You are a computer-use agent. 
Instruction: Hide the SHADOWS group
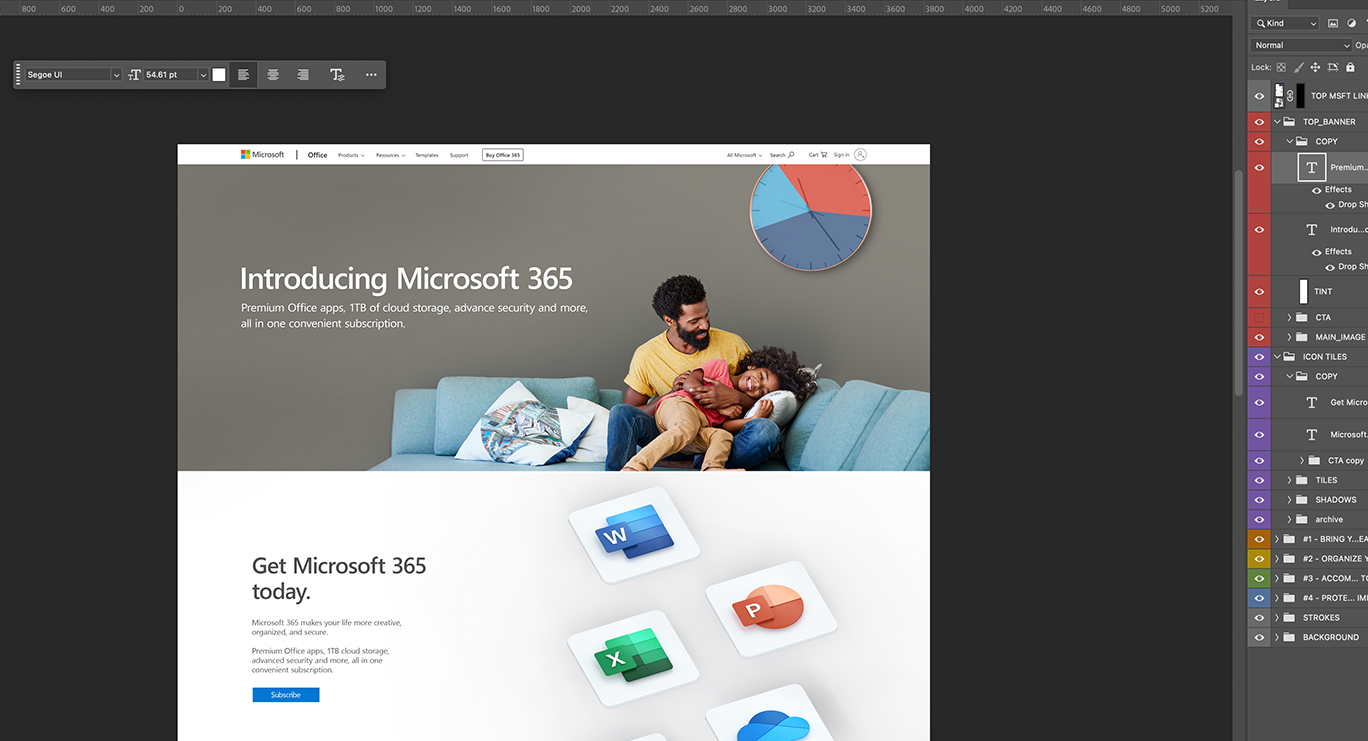tap(1259, 499)
